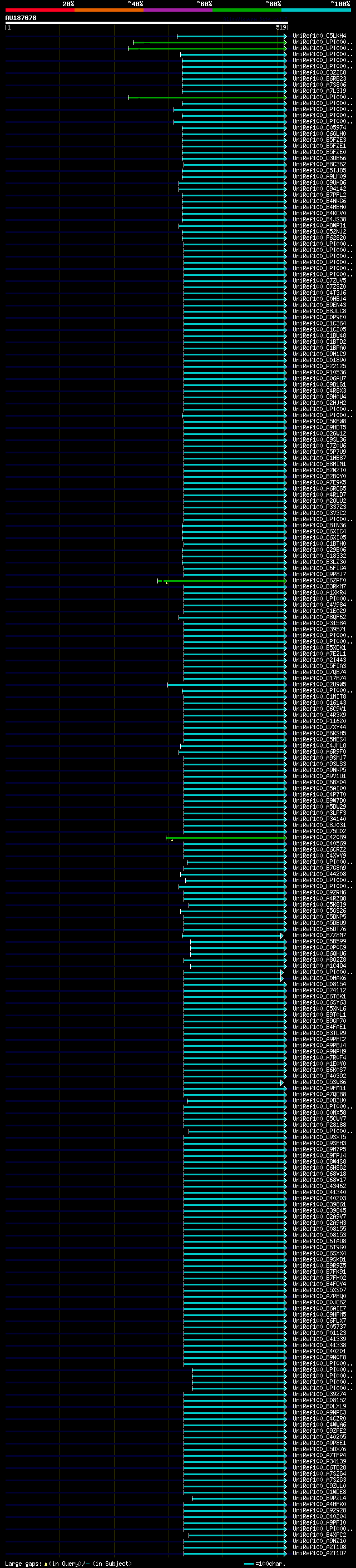
Task: Select the UniRef100_A2I443 label
Action: 319,660
